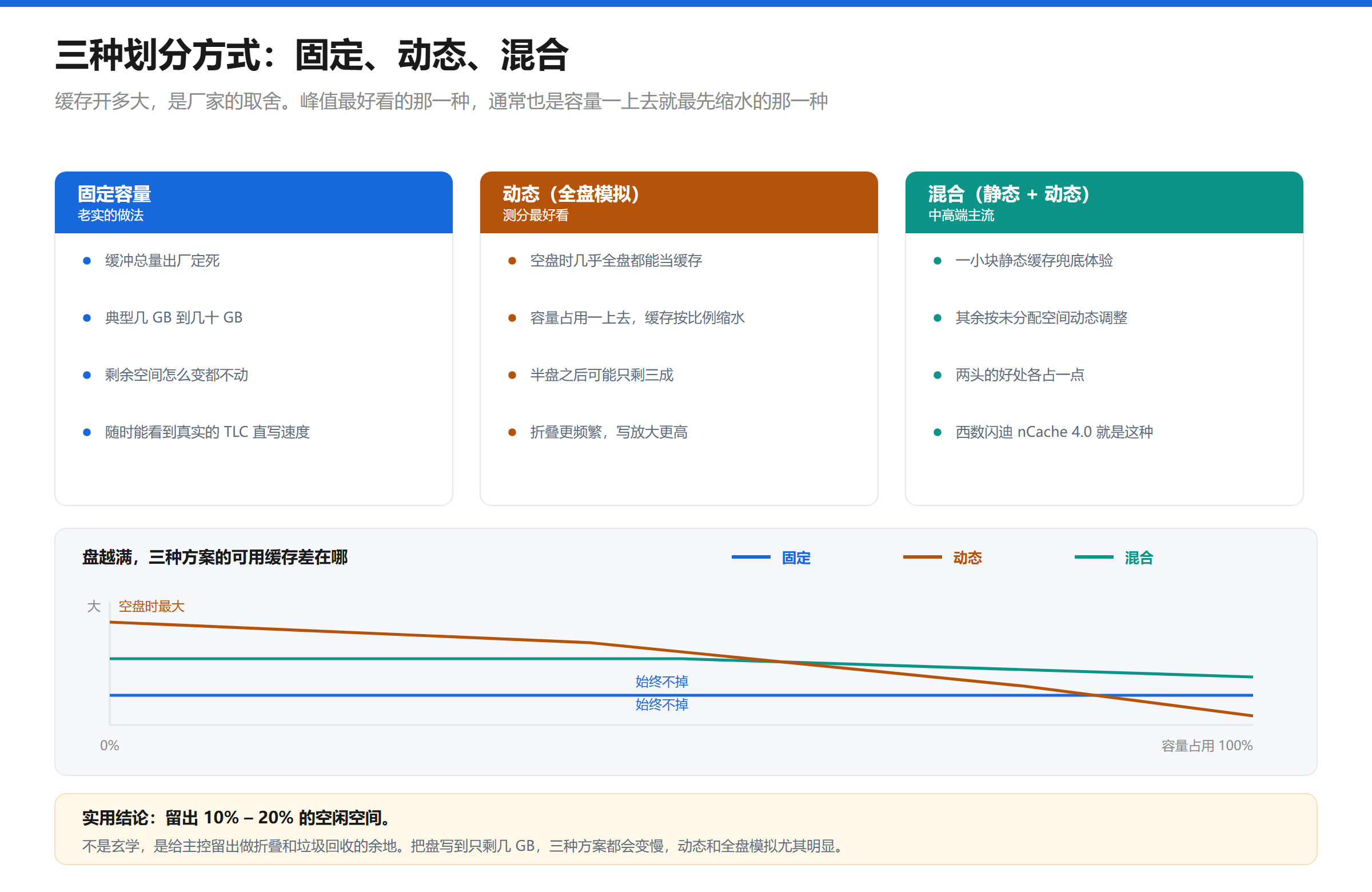The image size is (1372, 892).
Task: Click the 空盘时最大 chart annotation
Action: [151, 607]
